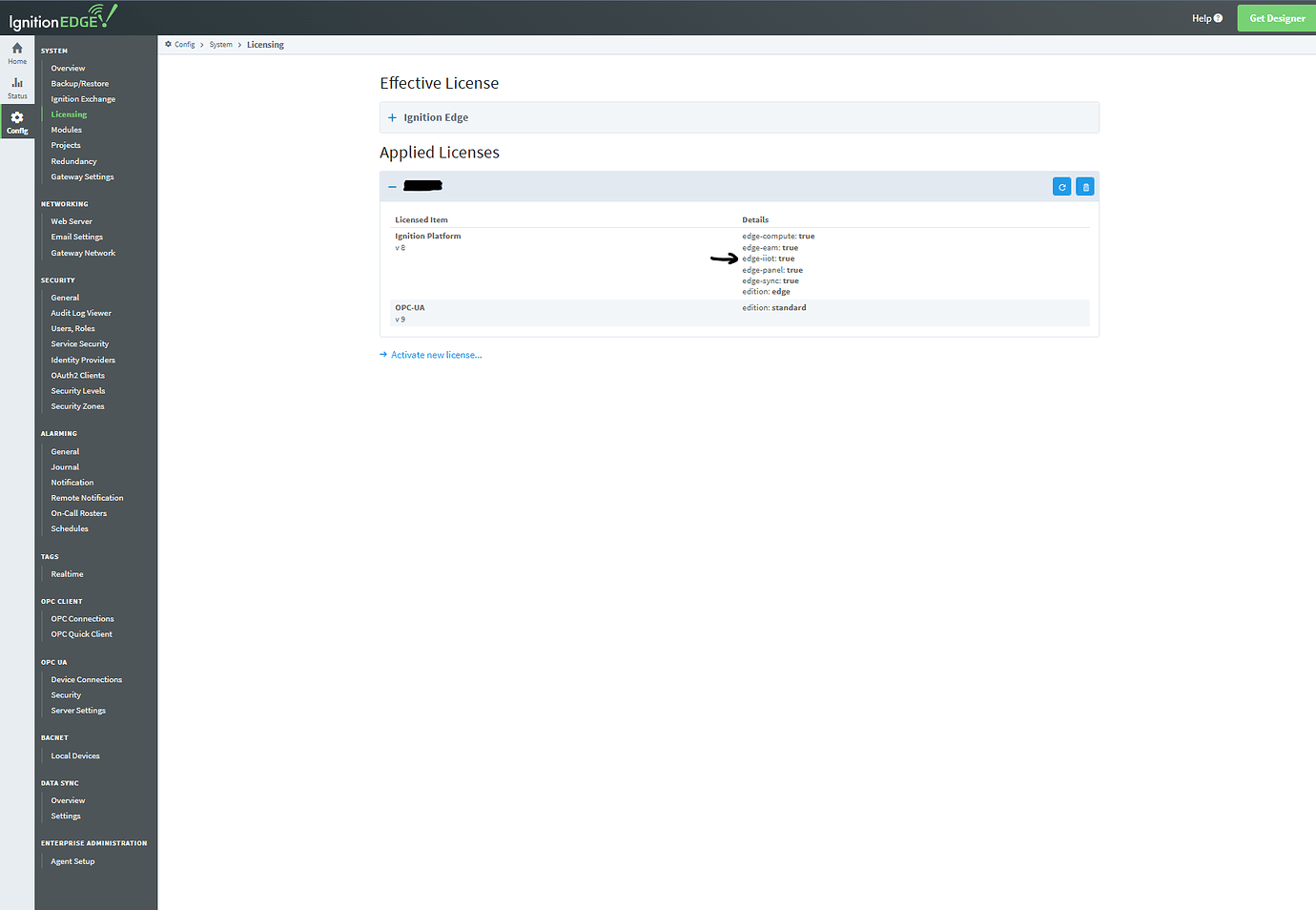This screenshot has height=910, width=1316.
Task: Open OPC Quick Client
Action: pos(81,633)
